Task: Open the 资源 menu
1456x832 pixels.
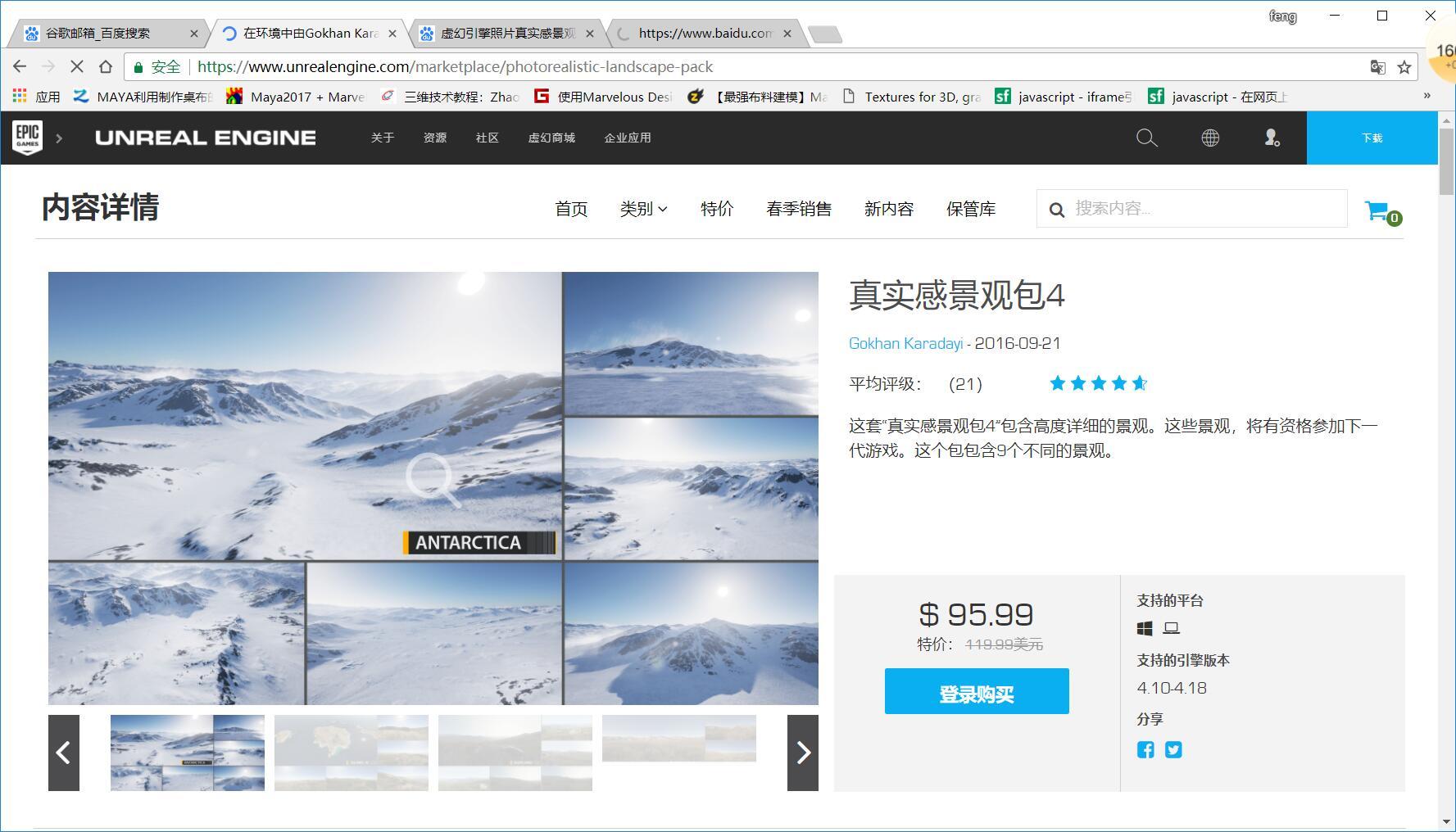Action: tap(435, 138)
